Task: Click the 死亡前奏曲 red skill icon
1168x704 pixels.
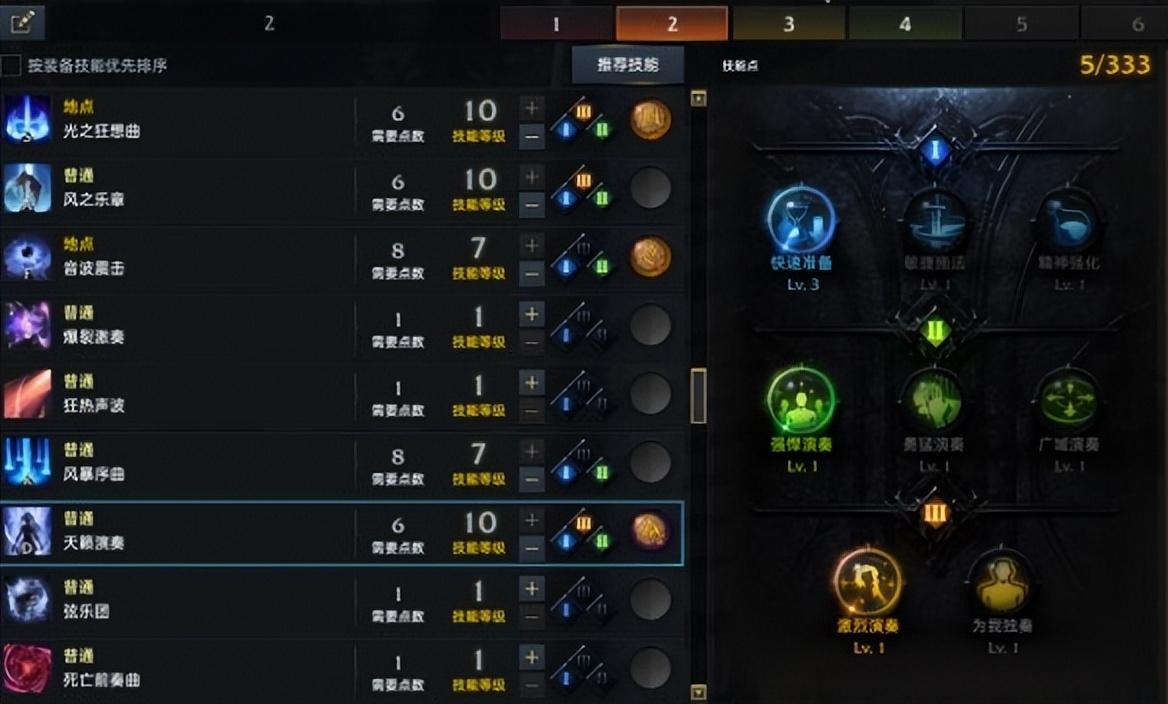Action: click(x=28, y=667)
